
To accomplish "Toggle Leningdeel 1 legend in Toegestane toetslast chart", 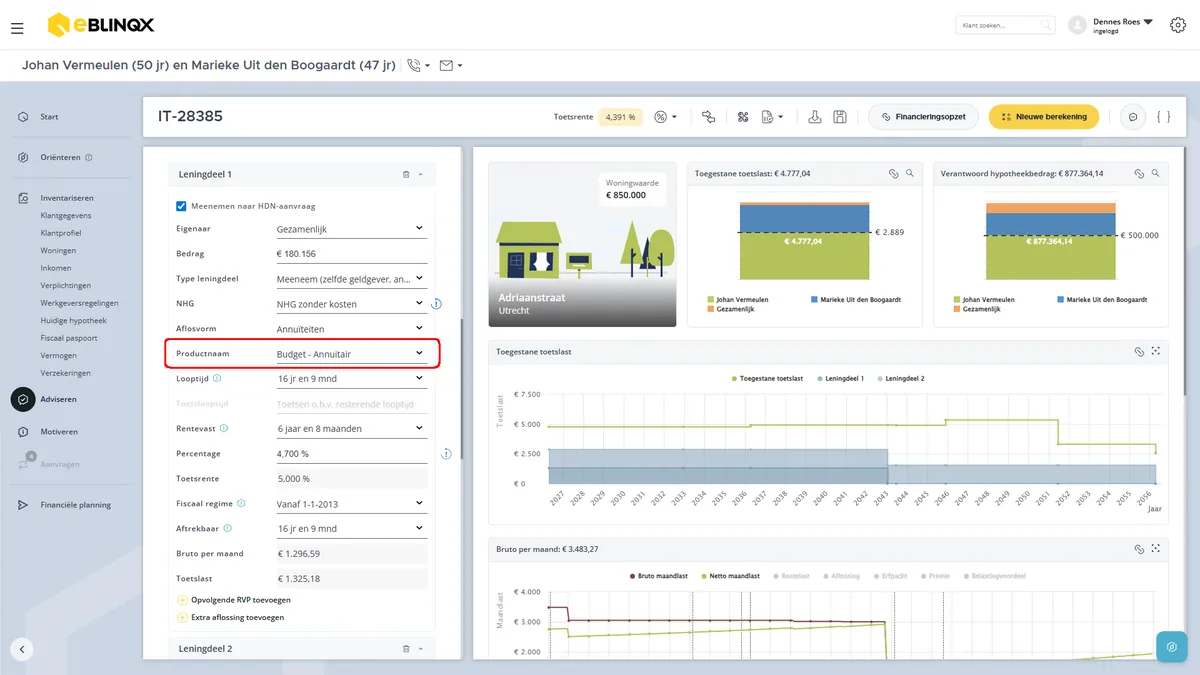I will coord(842,379).
